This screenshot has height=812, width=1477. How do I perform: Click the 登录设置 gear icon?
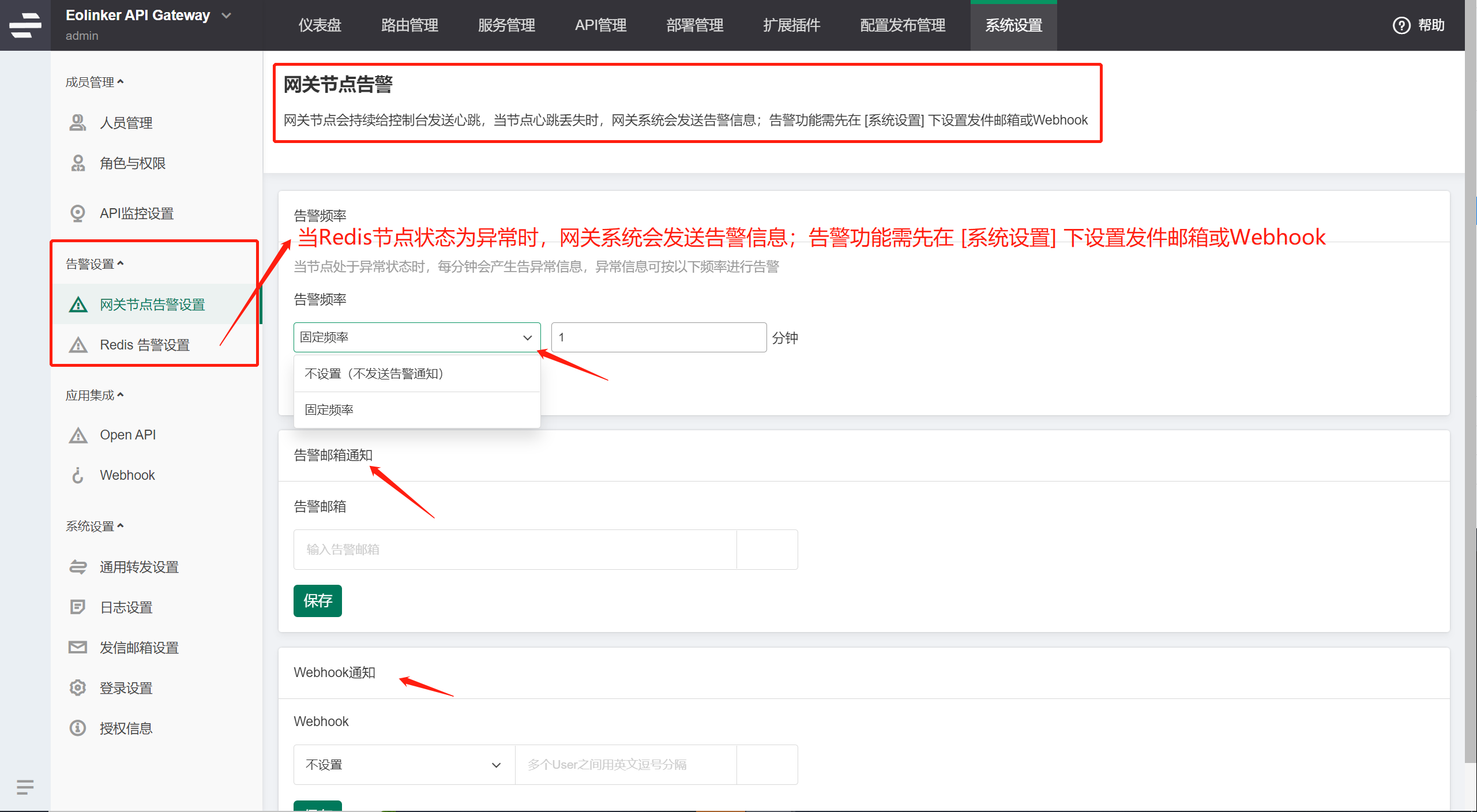[x=78, y=688]
